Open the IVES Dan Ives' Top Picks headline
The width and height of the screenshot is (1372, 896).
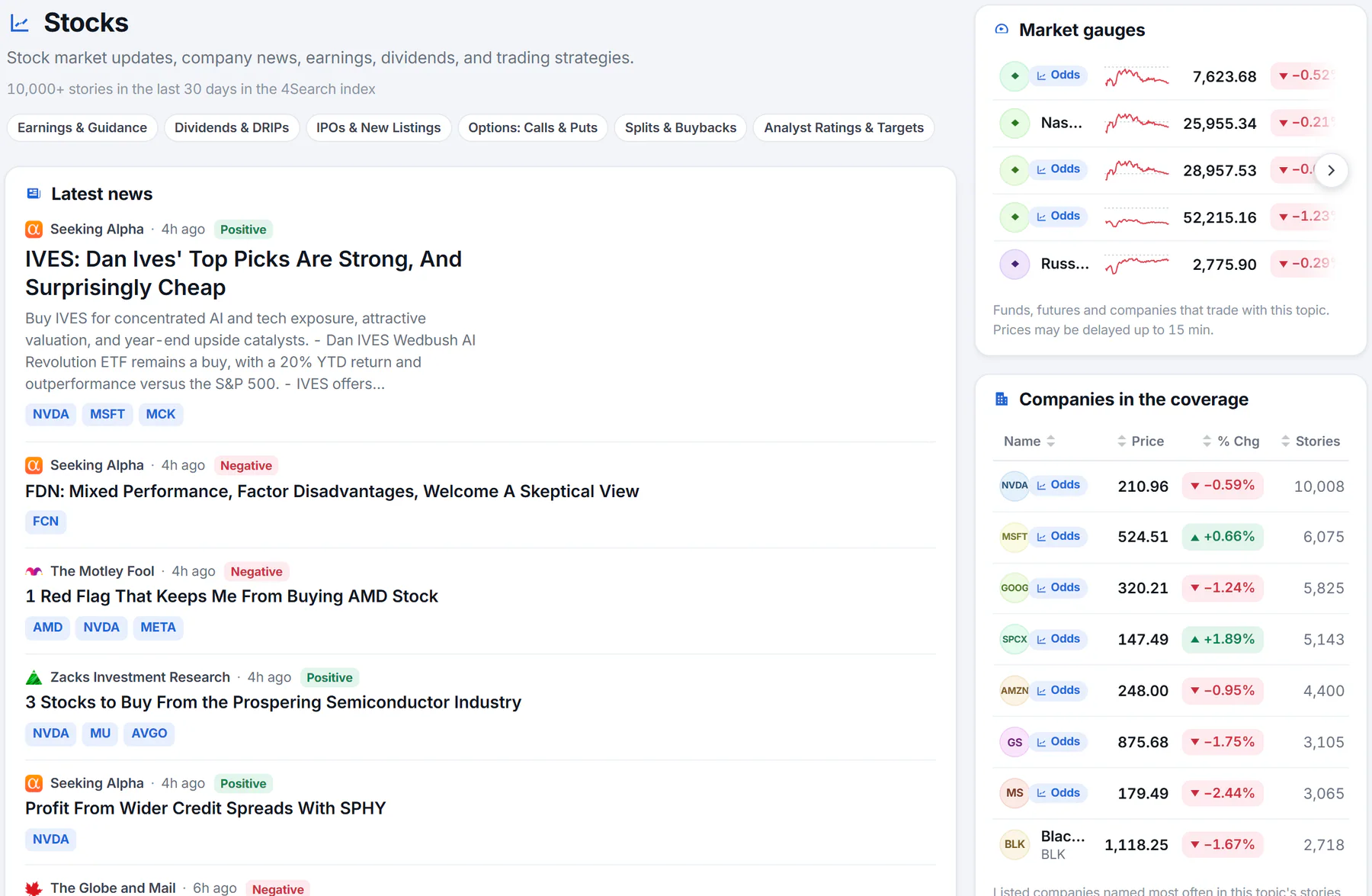tap(244, 273)
